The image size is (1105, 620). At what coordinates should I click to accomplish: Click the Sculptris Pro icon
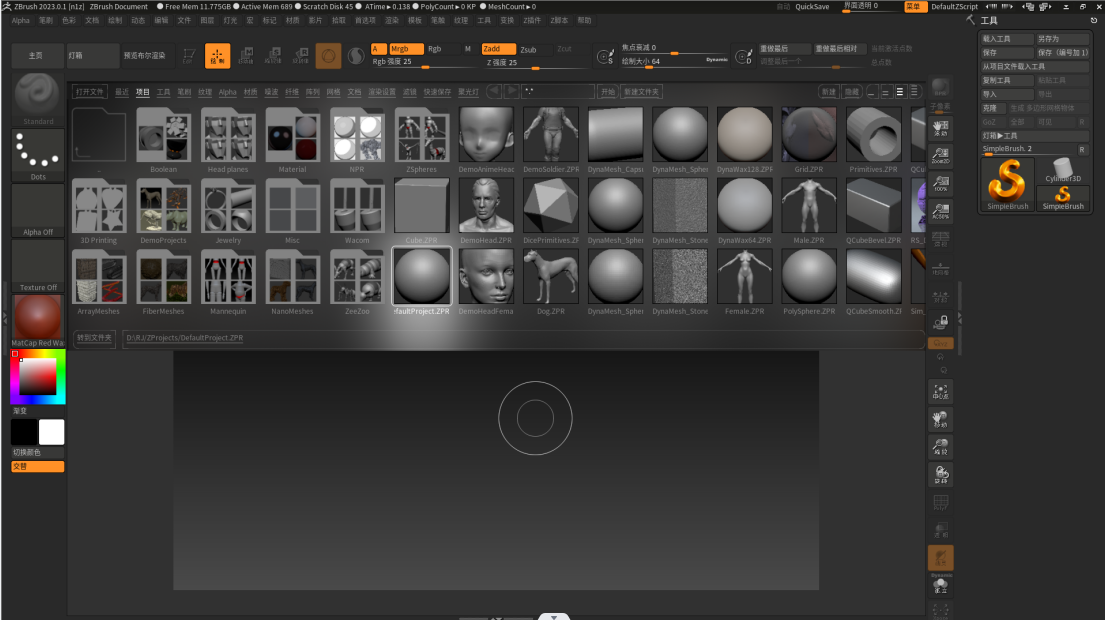(x=356, y=56)
